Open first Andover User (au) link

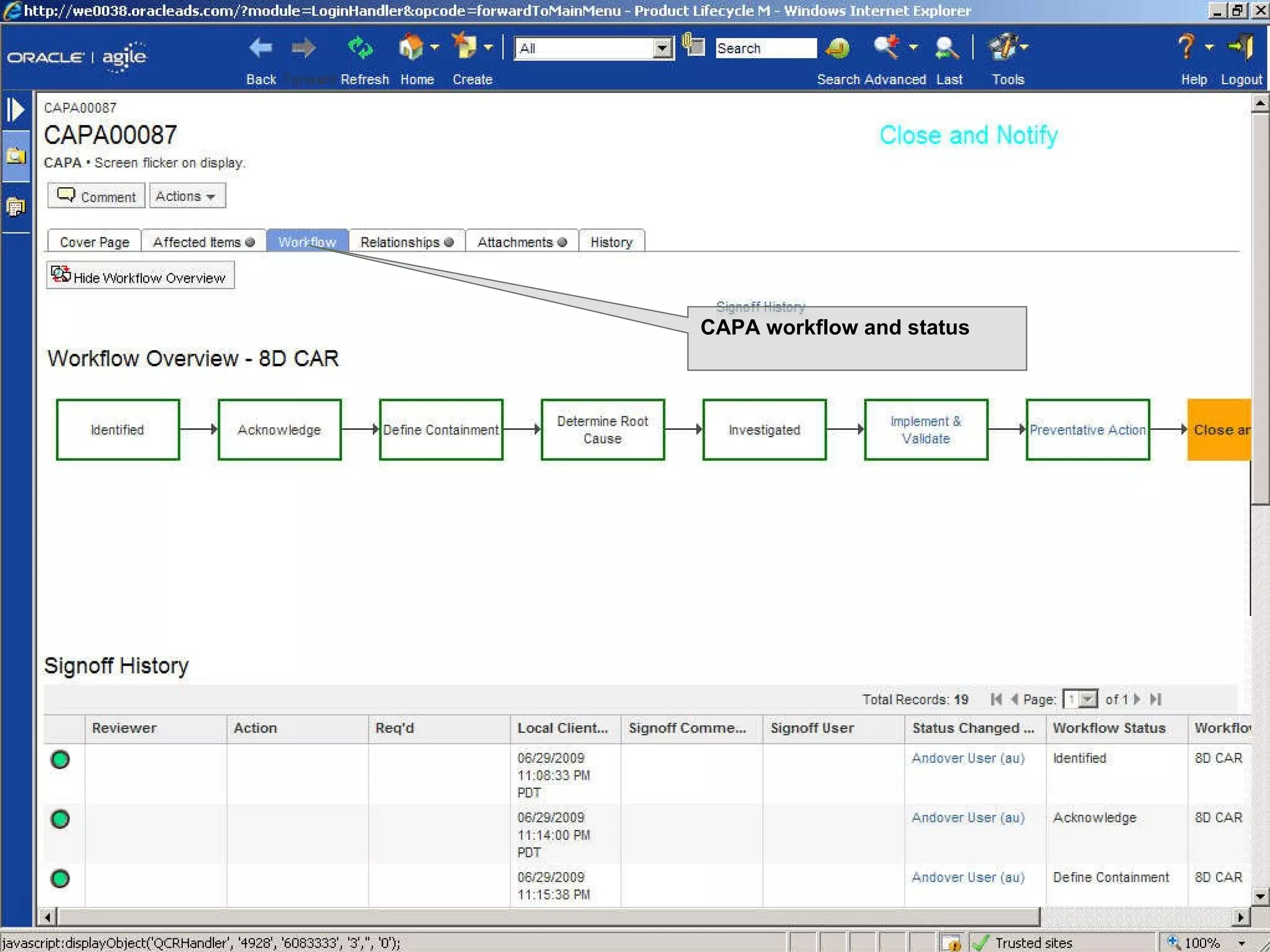(967, 758)
